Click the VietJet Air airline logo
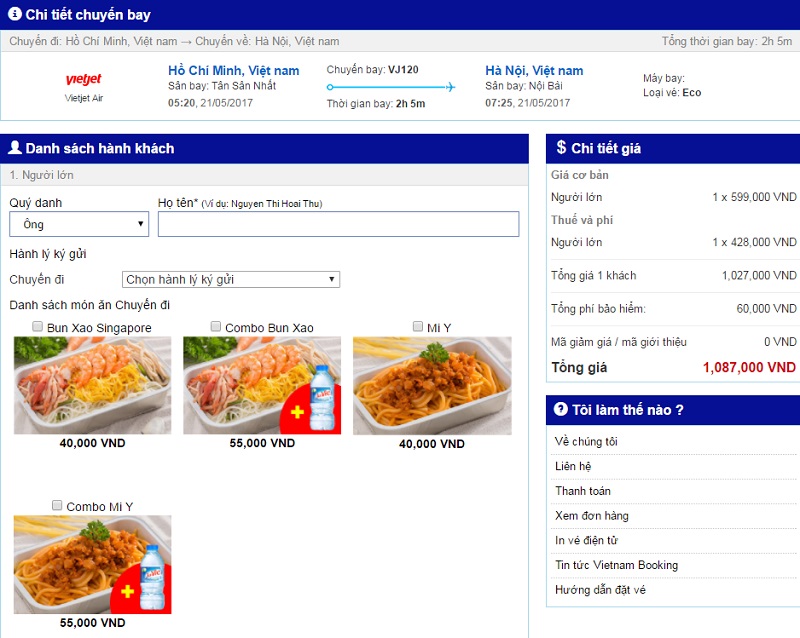 (x=84, y=80)
